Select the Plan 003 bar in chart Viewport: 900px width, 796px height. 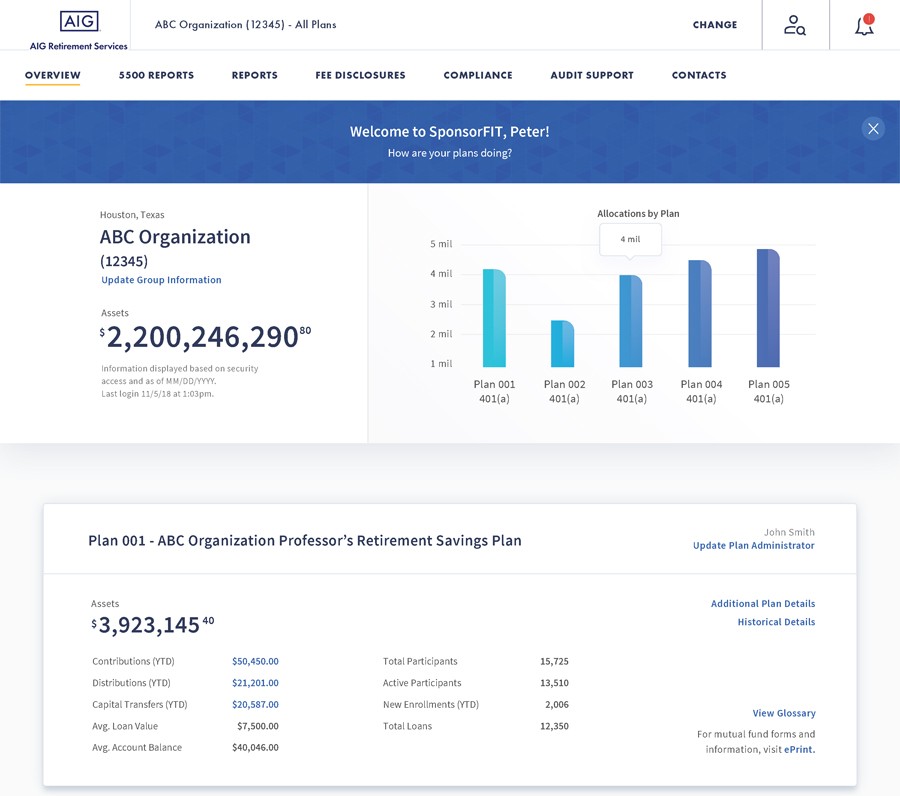click(631, 321)
